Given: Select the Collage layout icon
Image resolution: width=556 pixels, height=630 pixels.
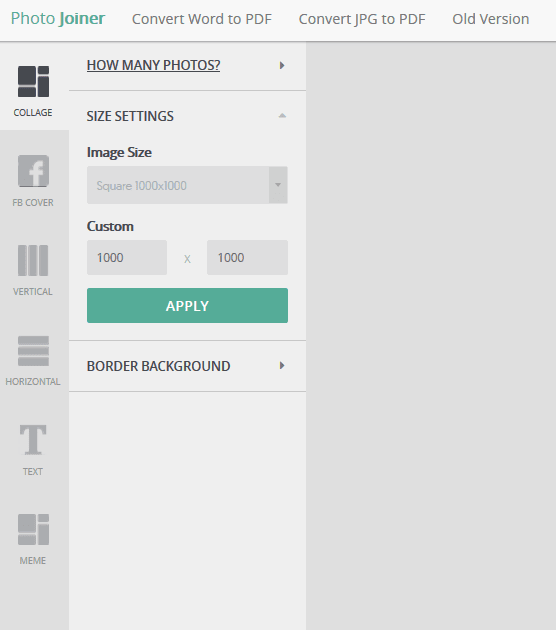Looking at the screenshot, I should click(33, 82).
